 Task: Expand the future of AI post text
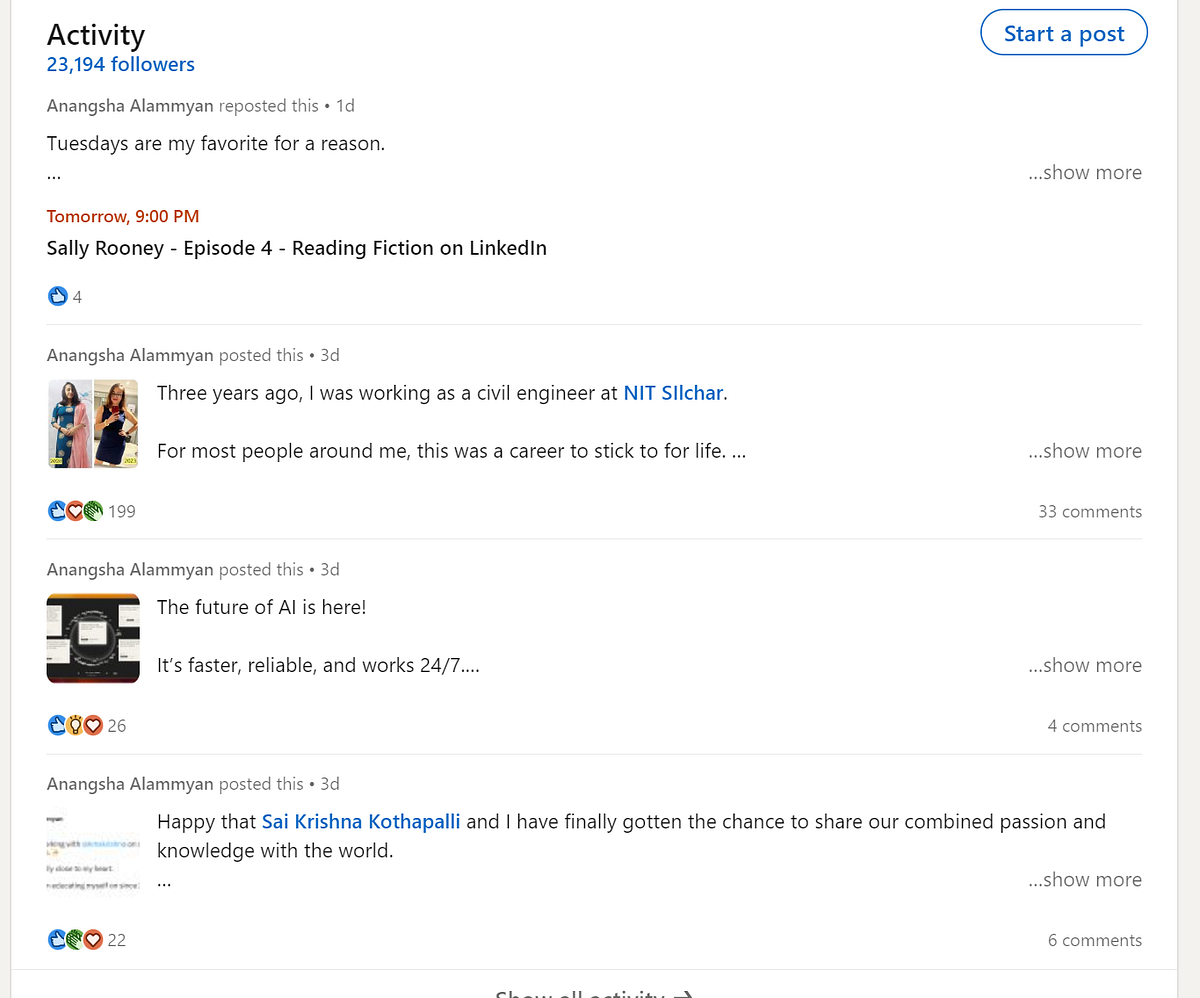(1084, 665)
